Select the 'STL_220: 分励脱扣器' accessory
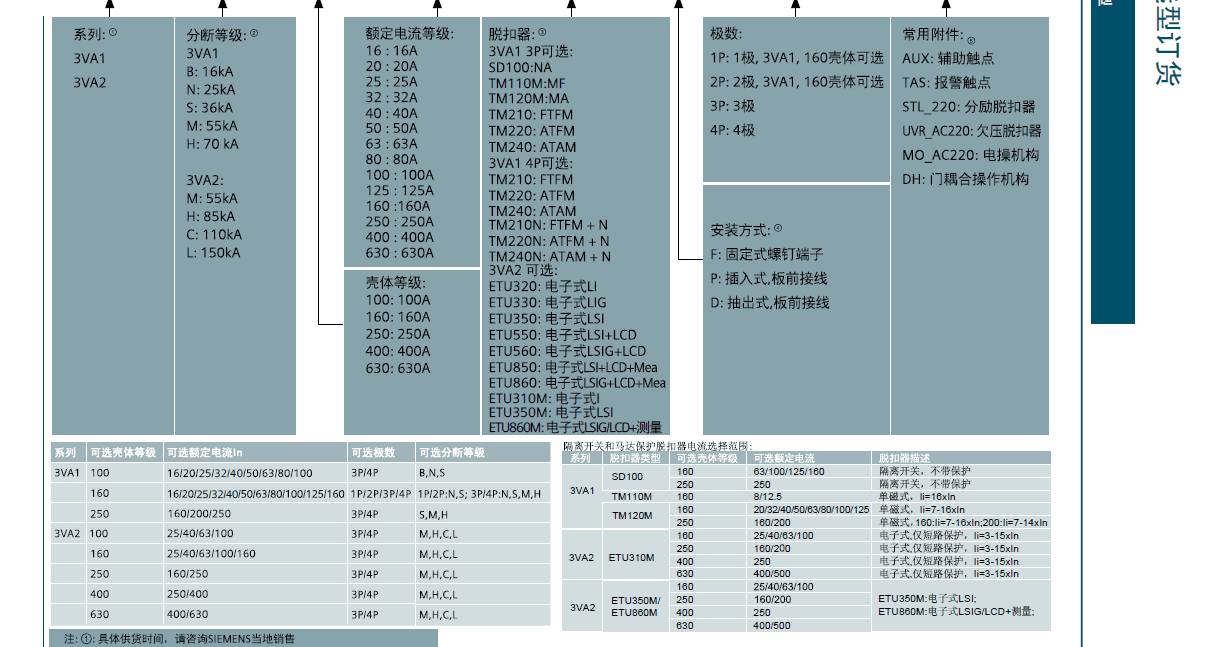Screen dimensions: 1212x647 [x=969, y=107]
